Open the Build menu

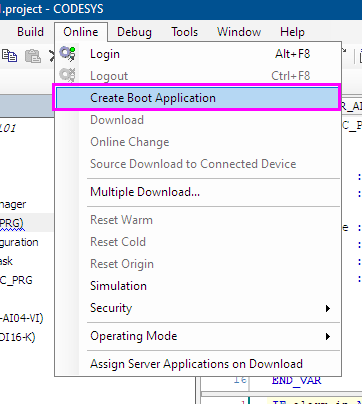point(30,32)
